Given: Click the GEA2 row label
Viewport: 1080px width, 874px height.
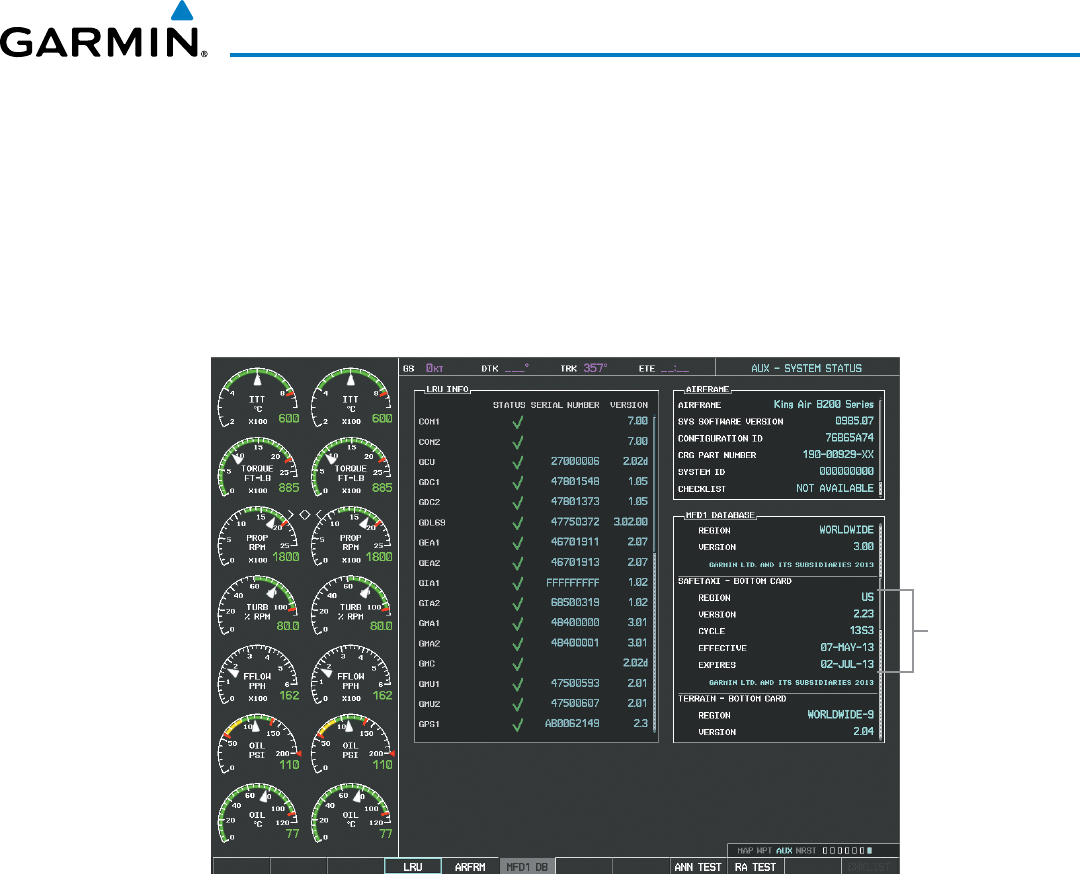Looking at the screenshot, I should 429,563.
